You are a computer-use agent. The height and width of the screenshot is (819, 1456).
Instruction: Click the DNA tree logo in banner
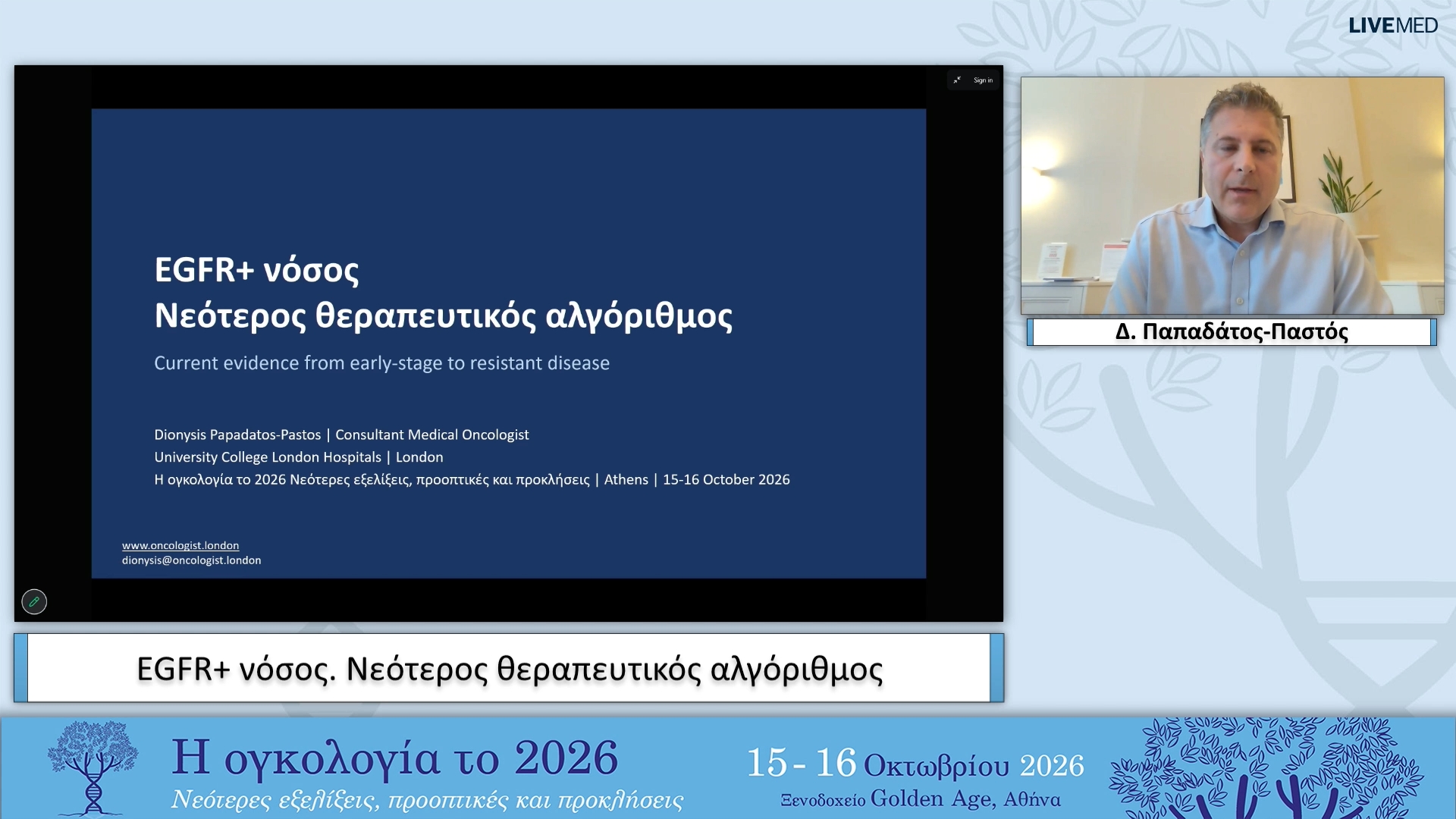pyautogui.click(x=93, y=767)
